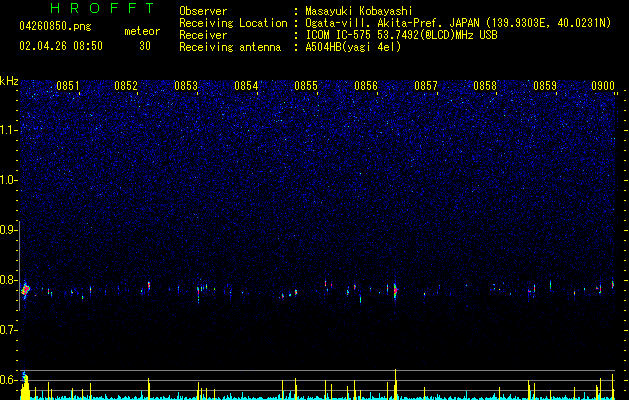
Task: Click the 0851 time marker
Action: (x=67, y=86)
